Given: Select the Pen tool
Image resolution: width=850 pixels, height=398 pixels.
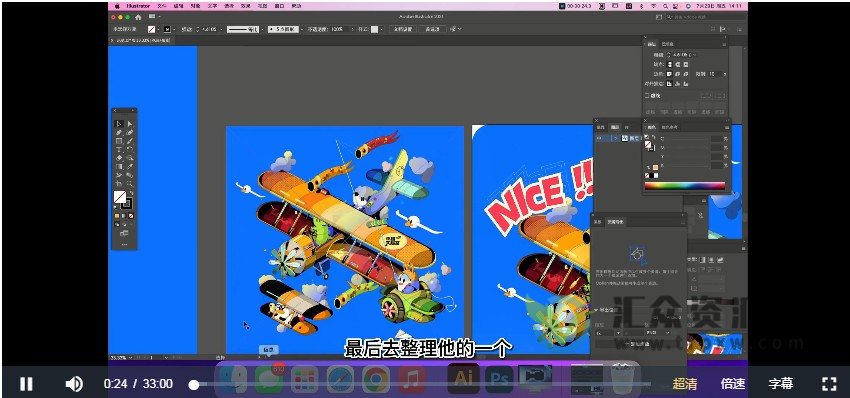Looking at the screenshot, I should [119, 132].
